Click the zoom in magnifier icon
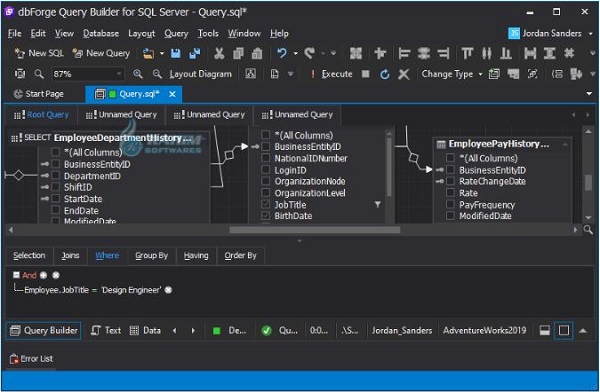 pyautogui.click(x=138, y=74)
